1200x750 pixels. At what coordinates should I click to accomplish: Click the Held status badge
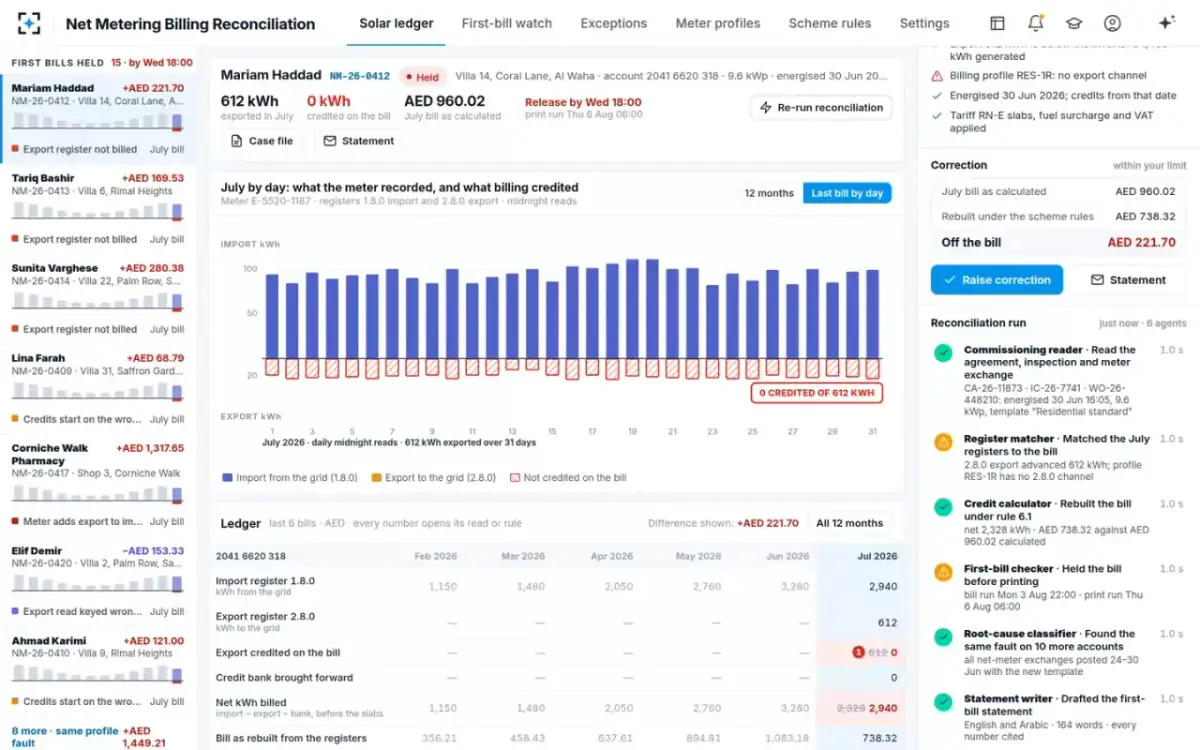coord(421,76)
